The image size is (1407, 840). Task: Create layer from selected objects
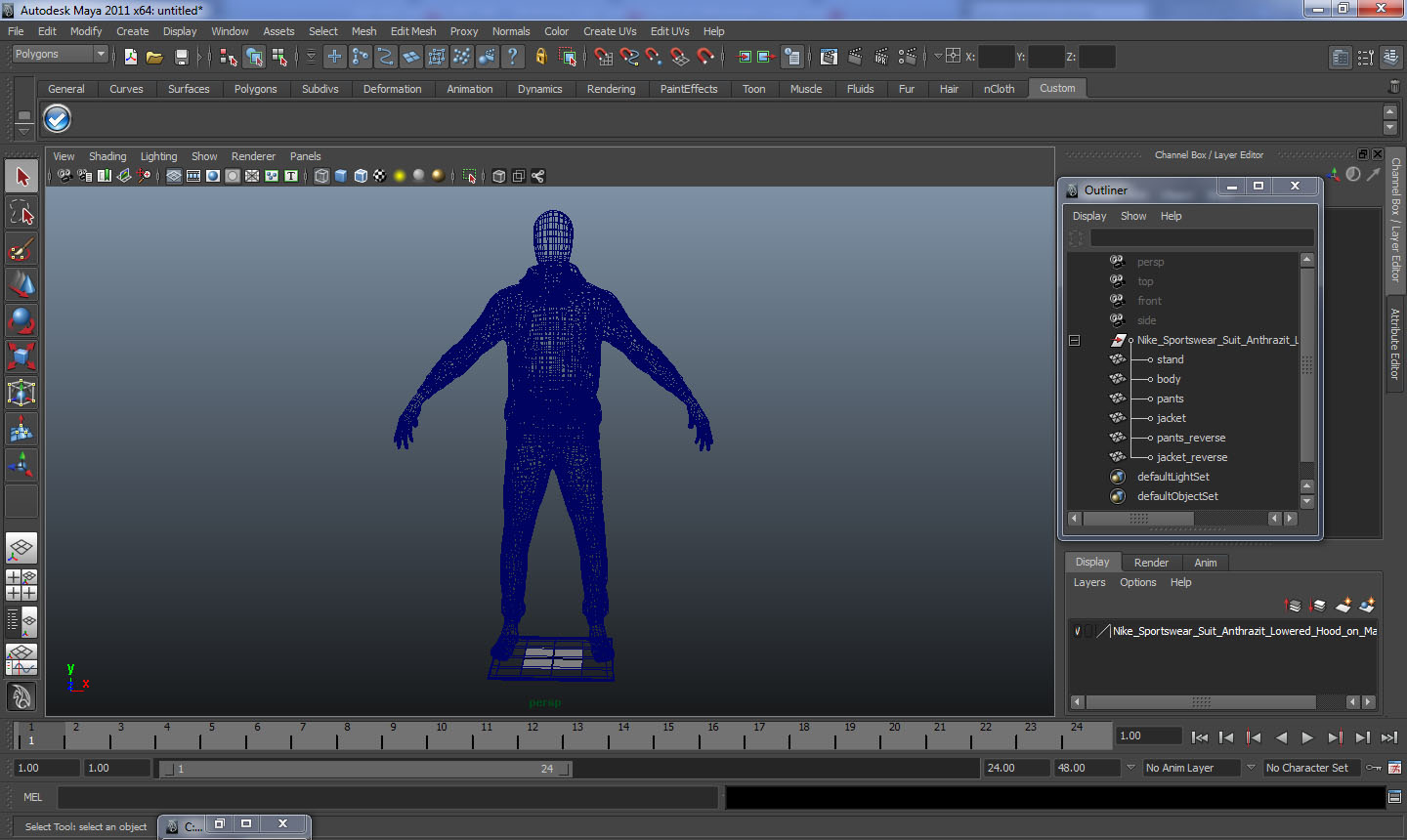pyautogui.click(x=1367, y=606)
